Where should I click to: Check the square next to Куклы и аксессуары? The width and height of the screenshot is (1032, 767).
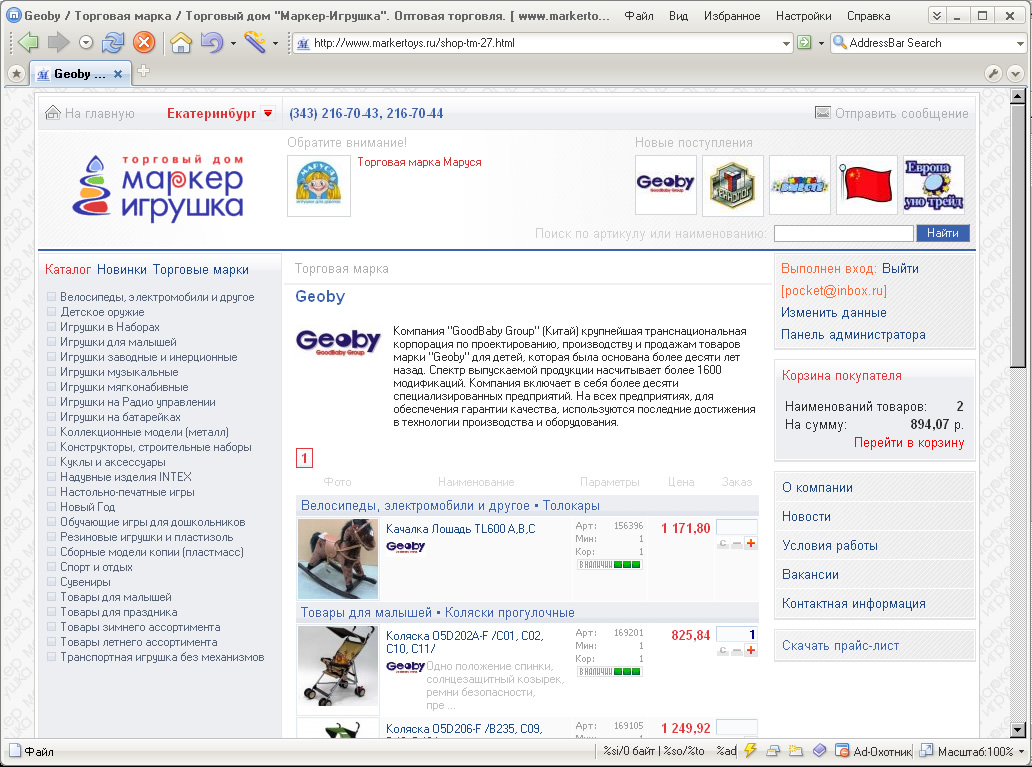click(51, 462)
